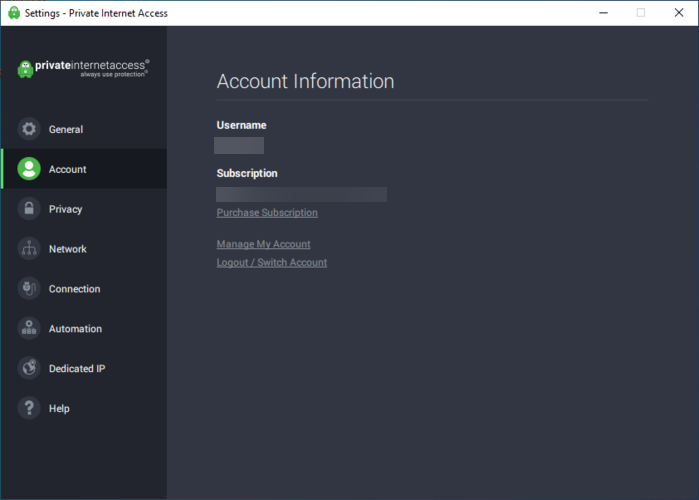The height and width of the screenshot is (500, 699).
Task: Minimize the Settings window
Action: click(603, 13)
